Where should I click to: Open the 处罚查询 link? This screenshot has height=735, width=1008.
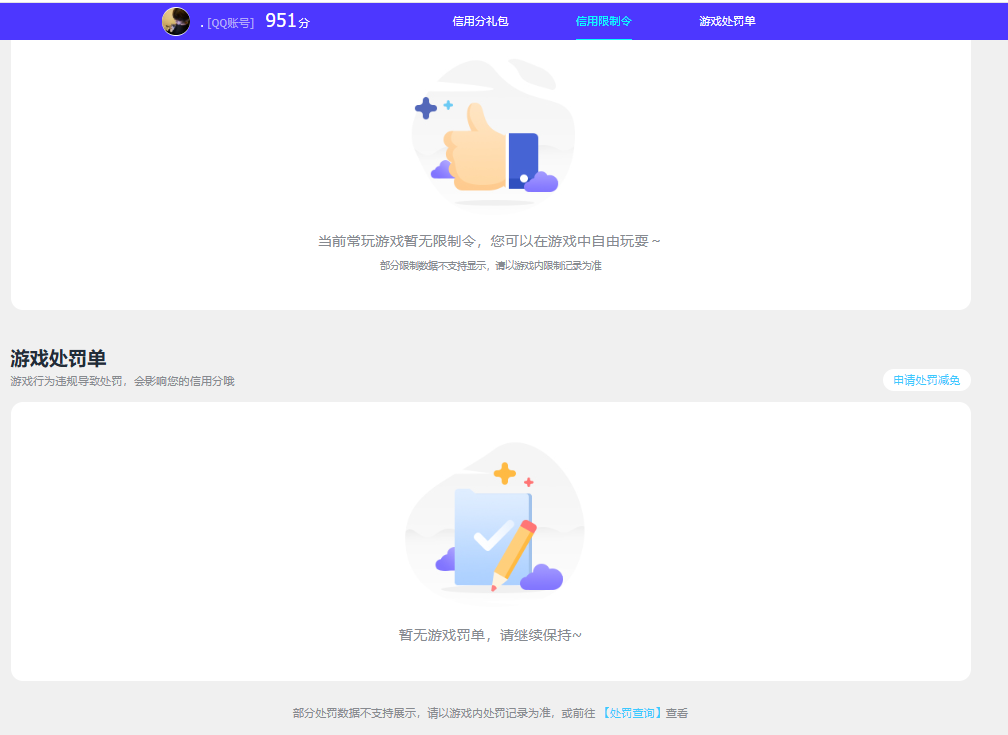coord(635,713)
